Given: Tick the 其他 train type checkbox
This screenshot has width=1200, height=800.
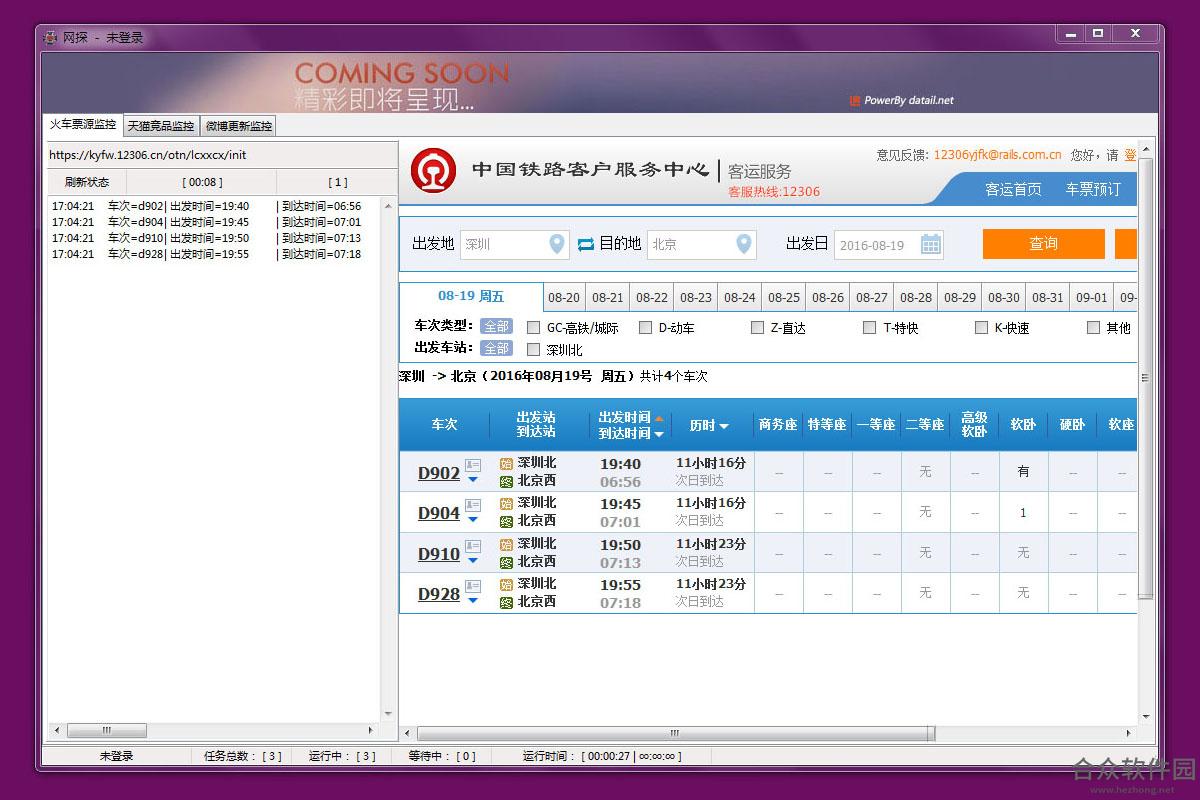Looking at the screenshot, I should 1094,327.
